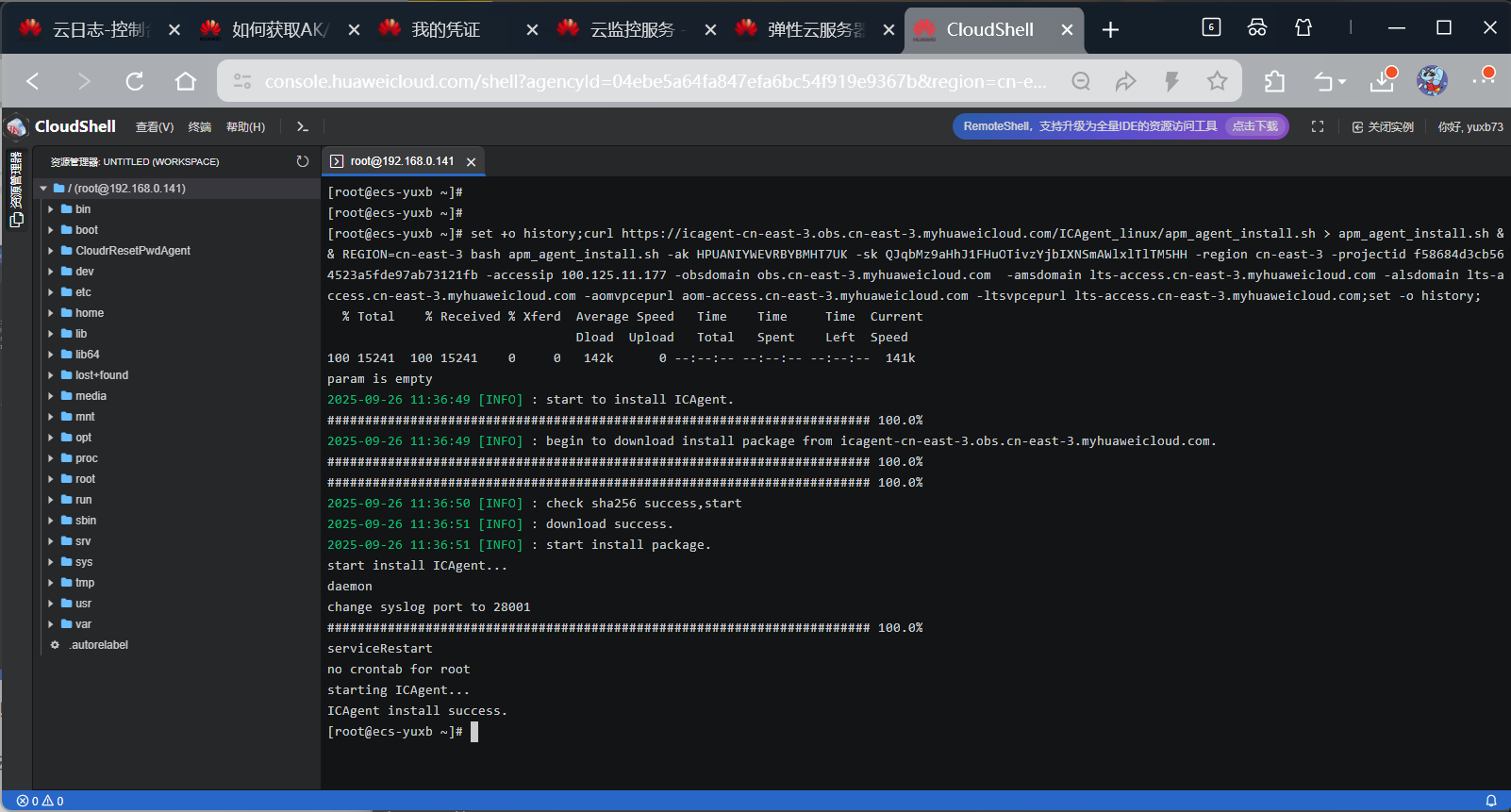Open site settings icon in address bar
The height and width of the screenshot is (812, 1511).
(242, 81)
